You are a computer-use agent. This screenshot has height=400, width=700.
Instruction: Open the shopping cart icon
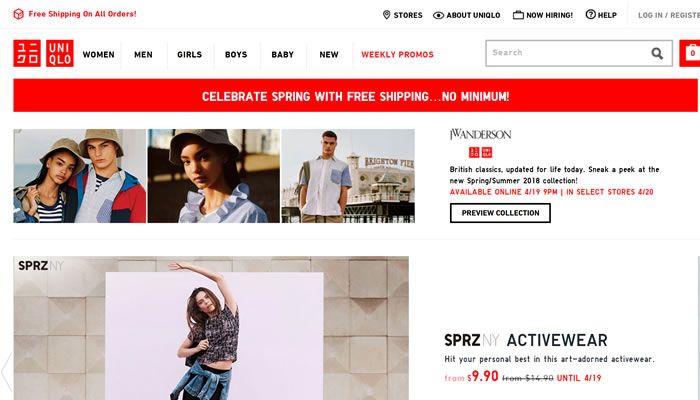(690, 53)
